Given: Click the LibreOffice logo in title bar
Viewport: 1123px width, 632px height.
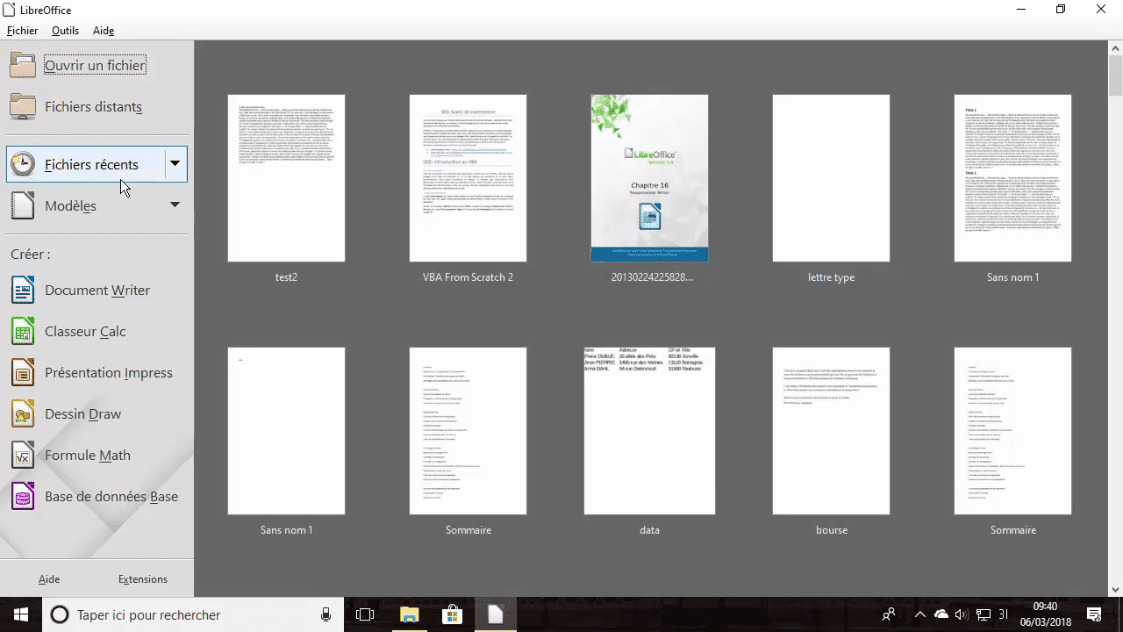Looking at the screenshot, I should pos(9,10).
